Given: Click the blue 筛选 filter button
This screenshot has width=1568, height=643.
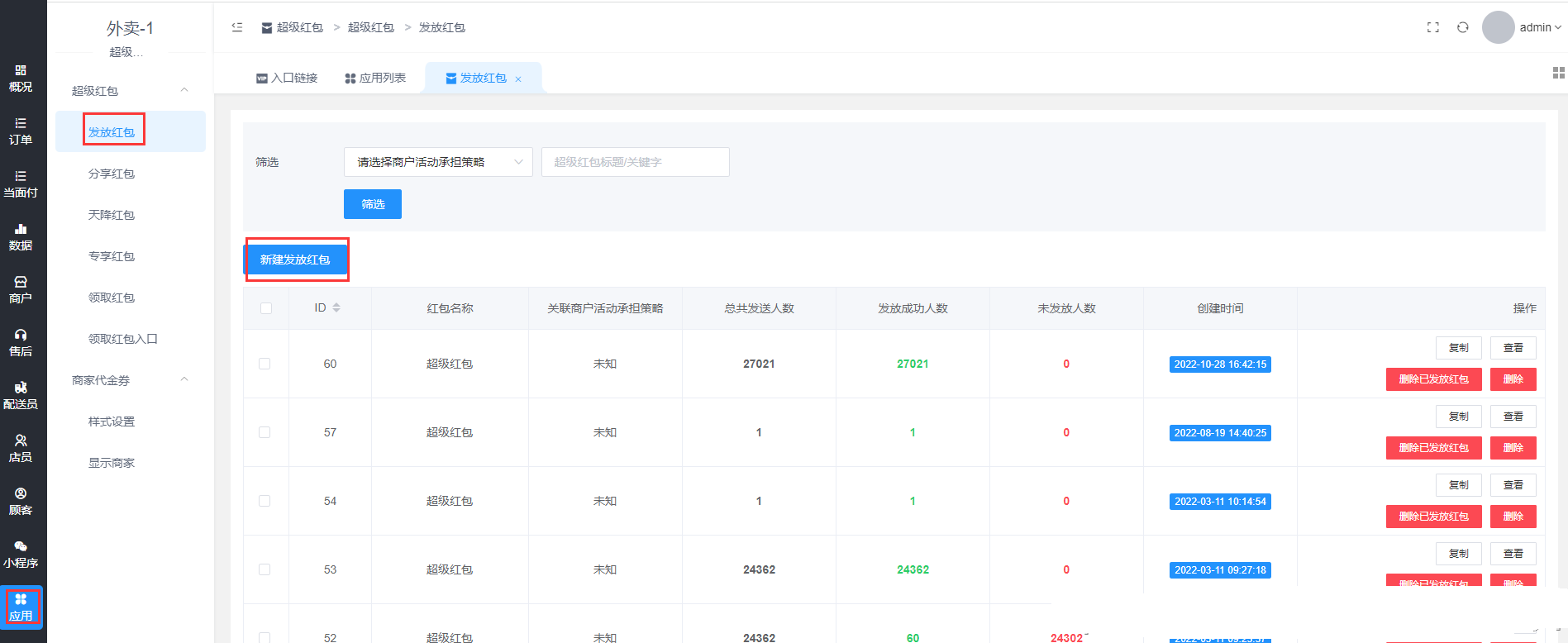Looking at the screenshot, I should point(372,204).
